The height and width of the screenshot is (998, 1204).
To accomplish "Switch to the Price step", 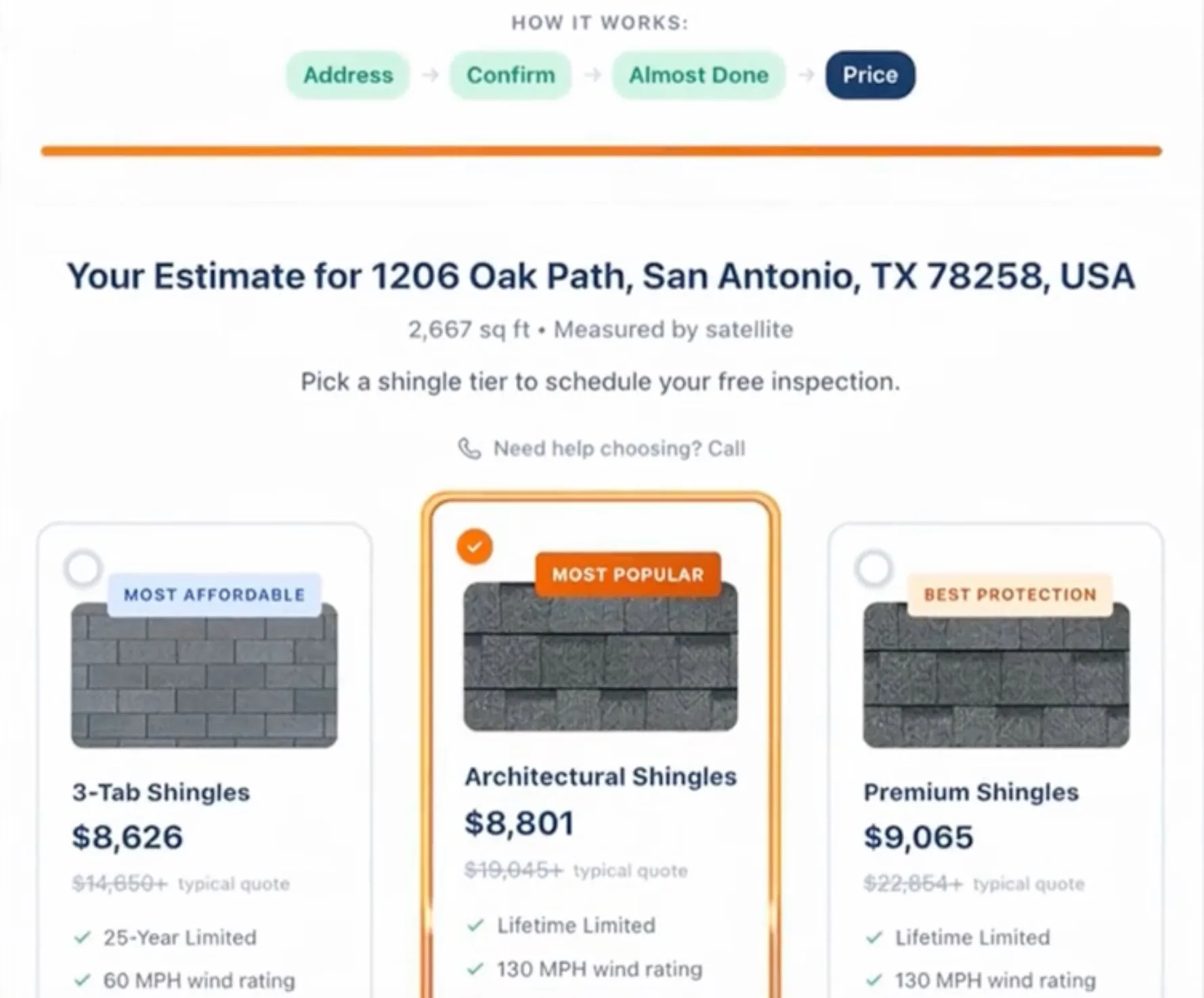I will point(869,75).
